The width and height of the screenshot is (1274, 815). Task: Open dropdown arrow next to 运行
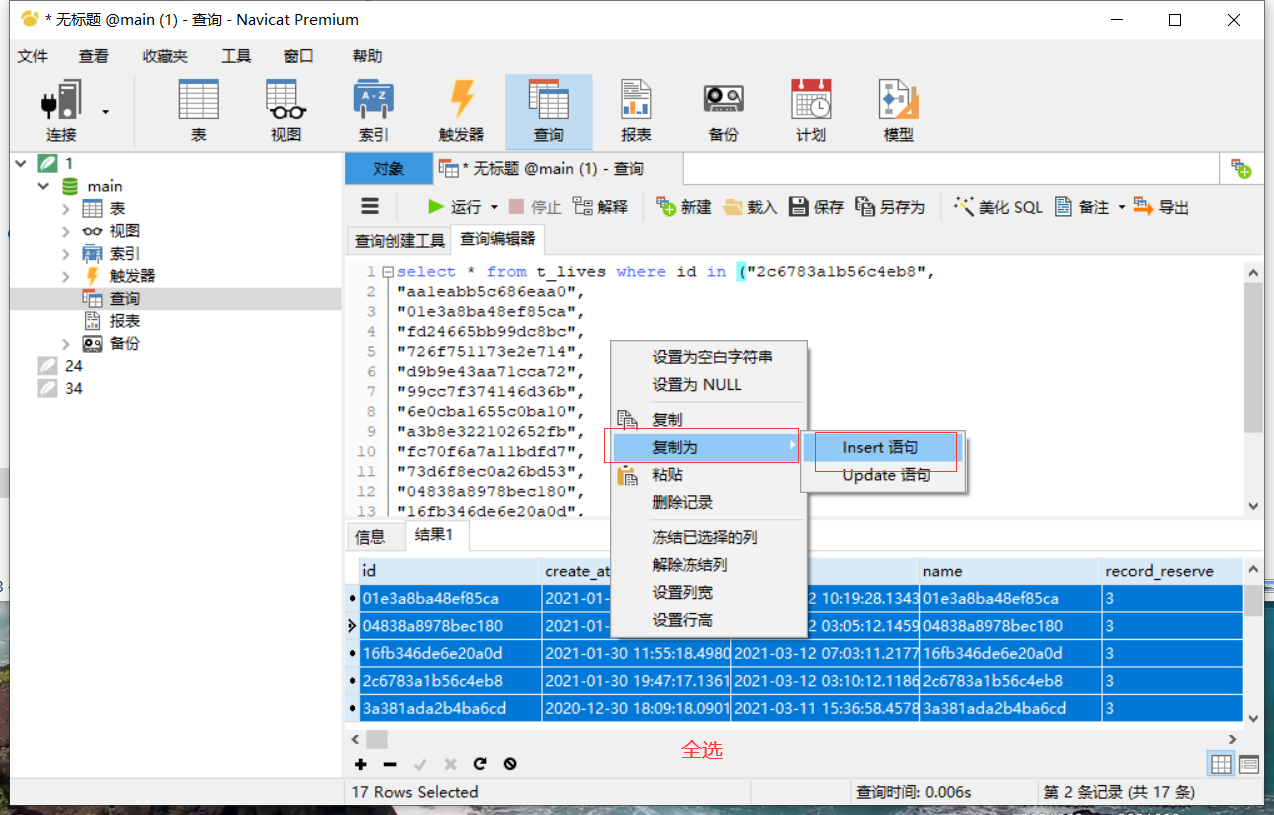pos(493,208)
